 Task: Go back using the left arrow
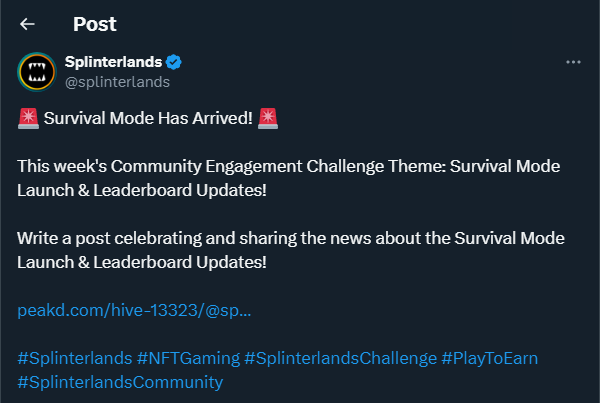pos(27,24)
